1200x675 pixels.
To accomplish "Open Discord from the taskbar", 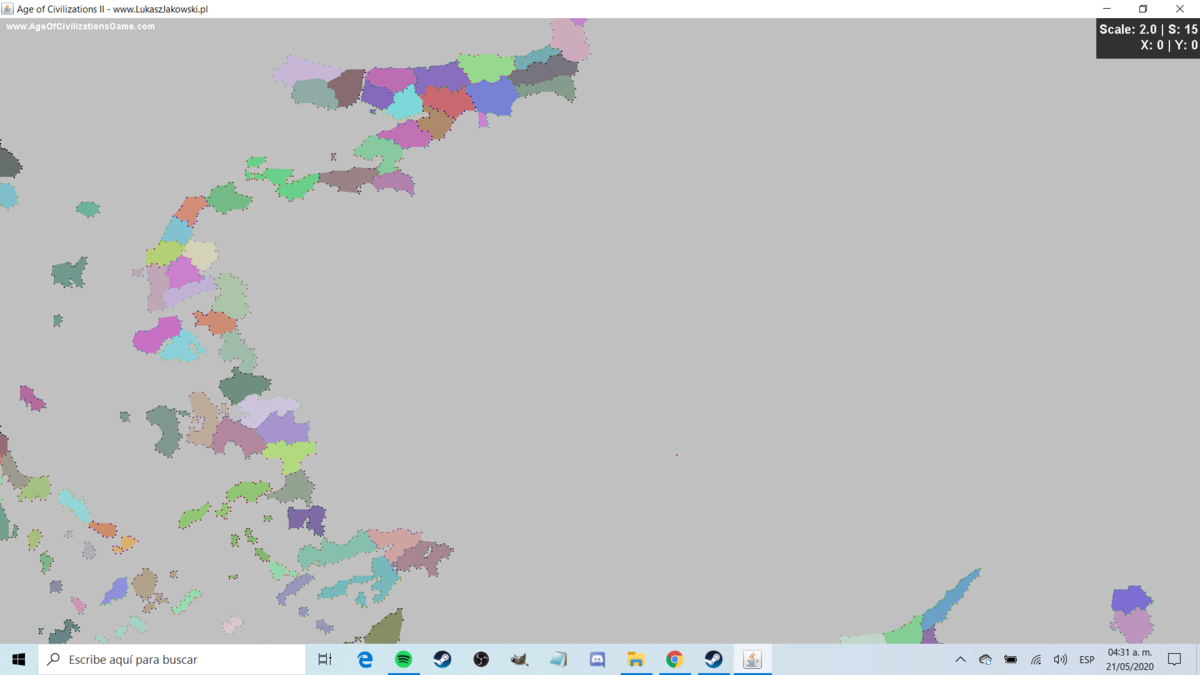I will (597, 659).
